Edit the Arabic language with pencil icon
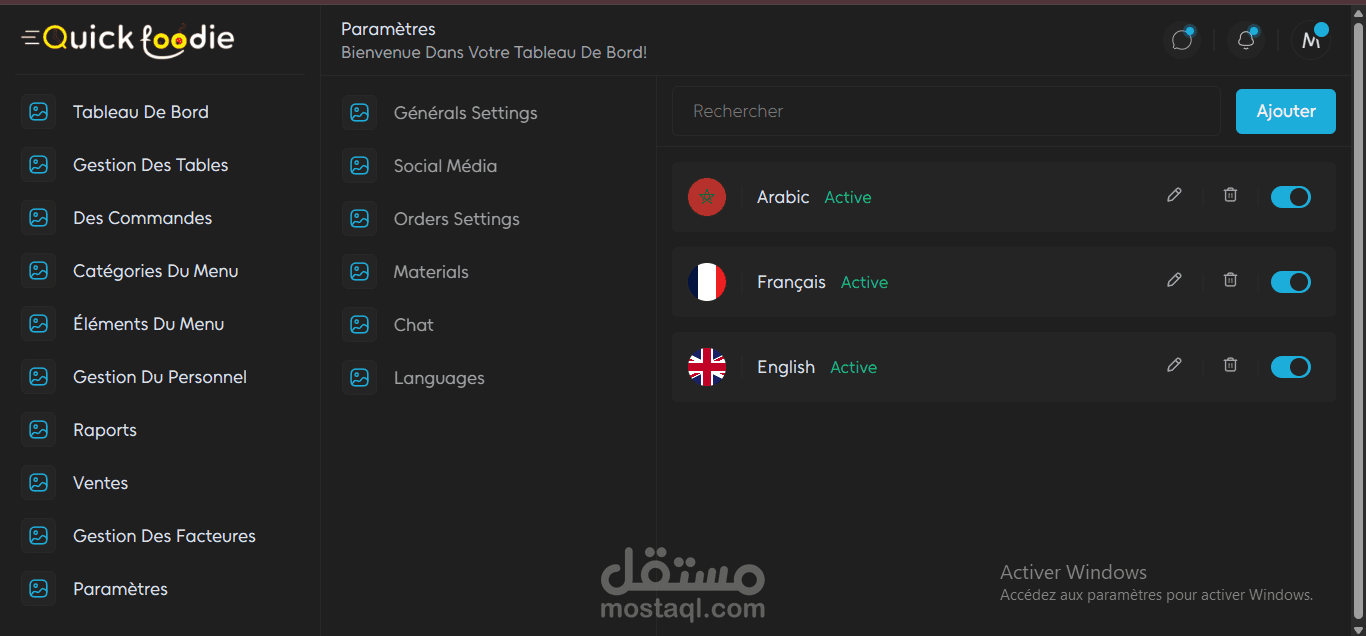Image resolution: width=1366 pixels, height=636 pixels. (x=1174, y=195)
